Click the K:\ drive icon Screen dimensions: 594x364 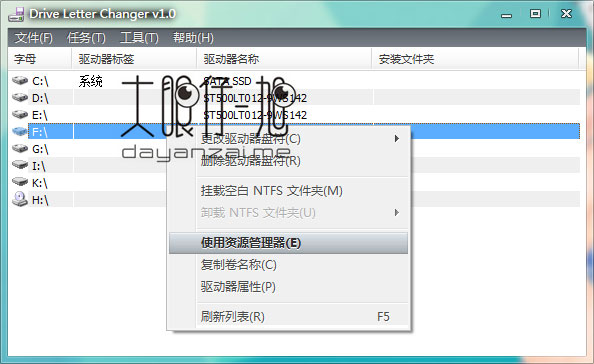[20, 183]
